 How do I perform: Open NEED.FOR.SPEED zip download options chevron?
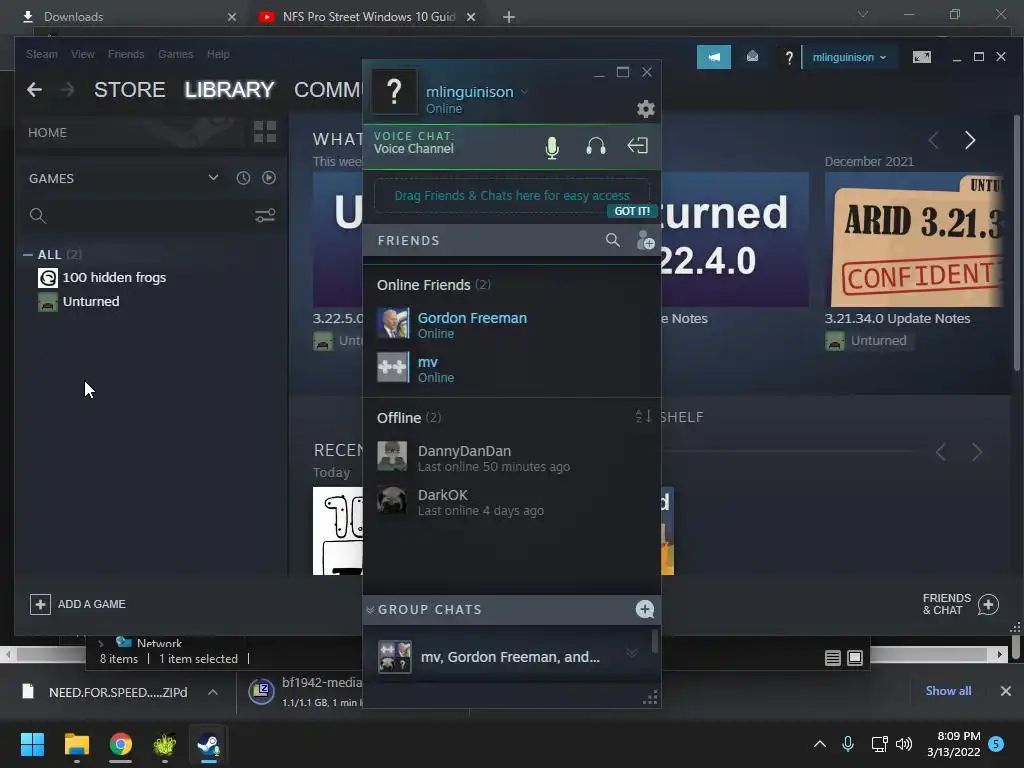coord(213,692)
